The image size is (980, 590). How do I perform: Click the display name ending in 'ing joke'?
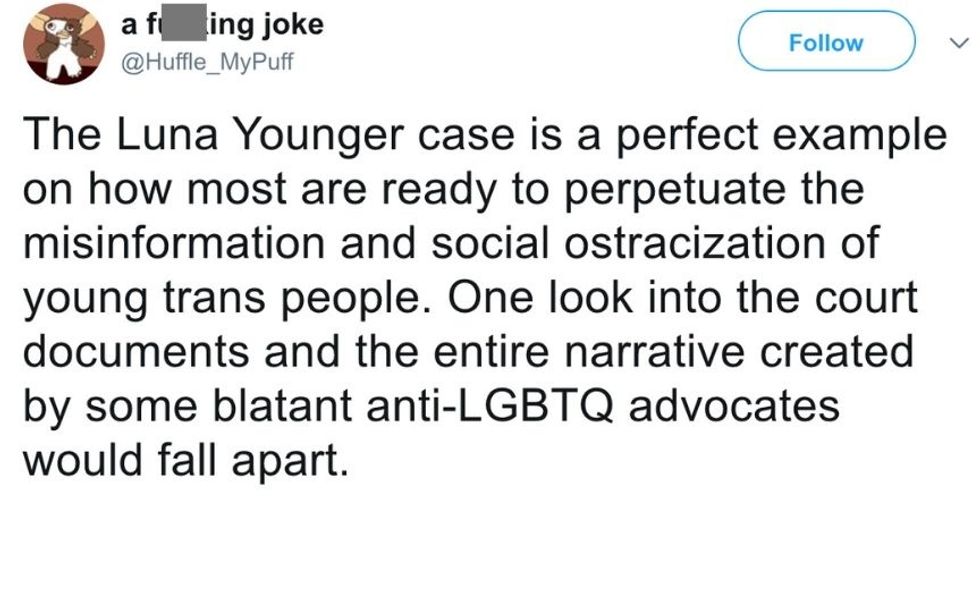[222, 25]
